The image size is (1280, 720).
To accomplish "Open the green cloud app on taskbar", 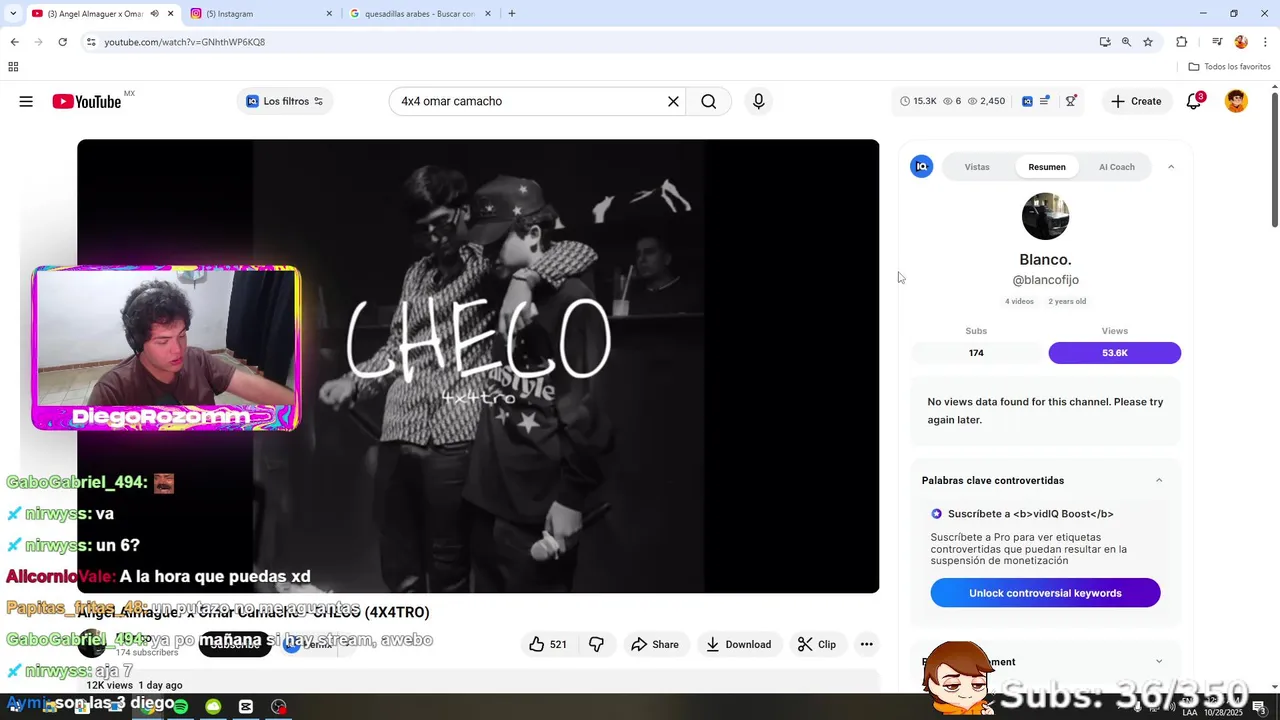I will pos(213,706).
